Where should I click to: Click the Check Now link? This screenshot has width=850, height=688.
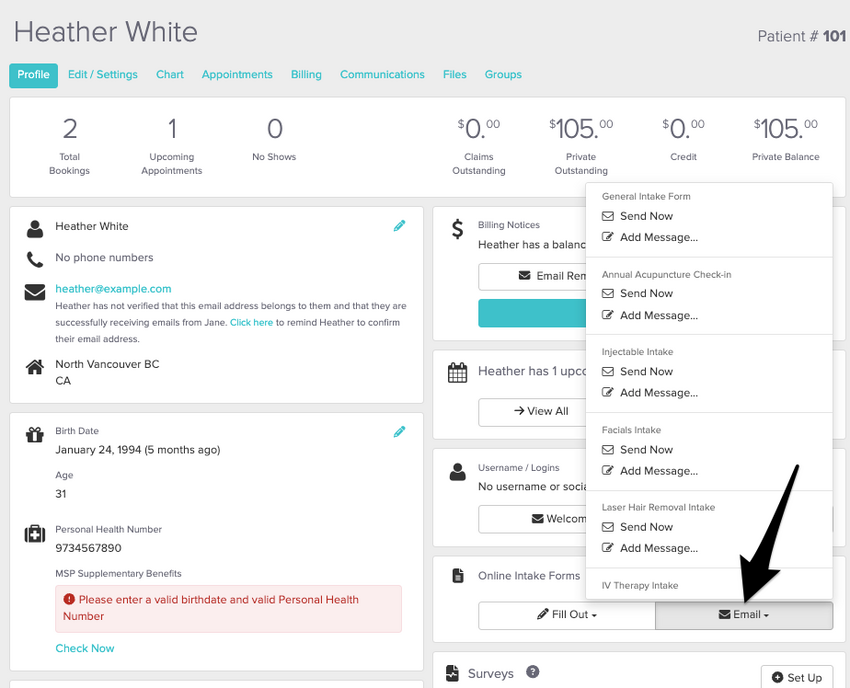click(85, 648)
